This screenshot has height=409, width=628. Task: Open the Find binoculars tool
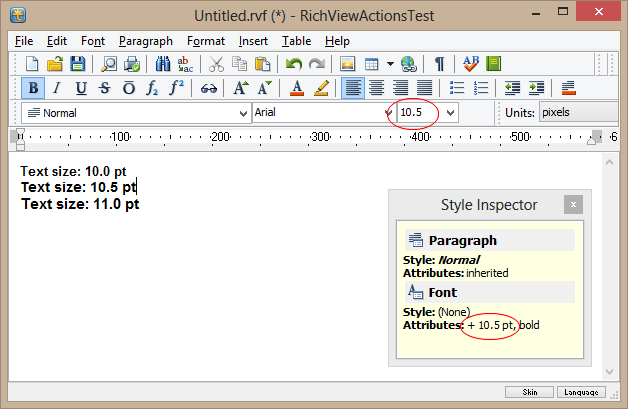pos(163,64)
